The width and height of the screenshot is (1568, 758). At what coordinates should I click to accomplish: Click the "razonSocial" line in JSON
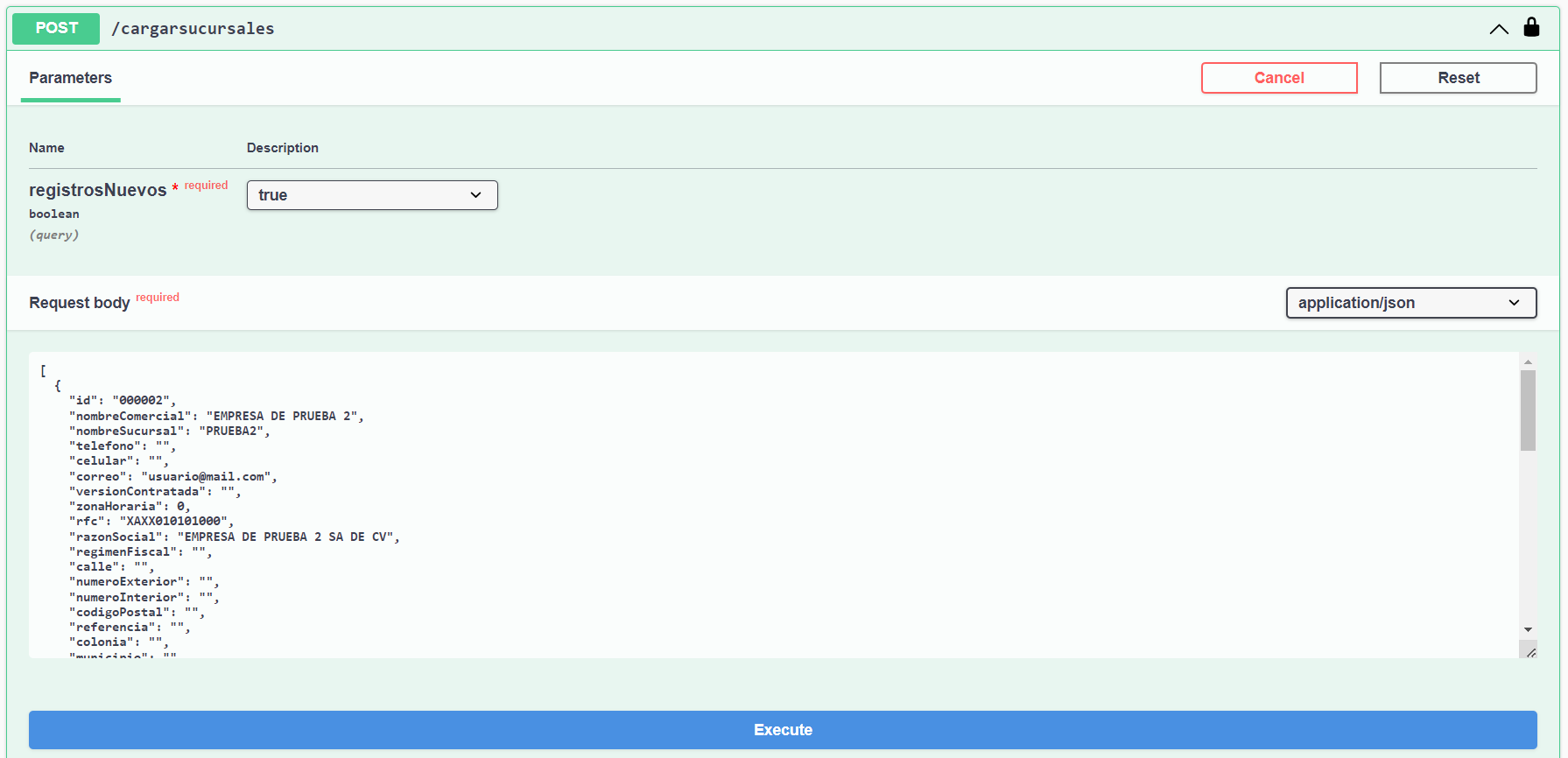click(x=235, y=537)
